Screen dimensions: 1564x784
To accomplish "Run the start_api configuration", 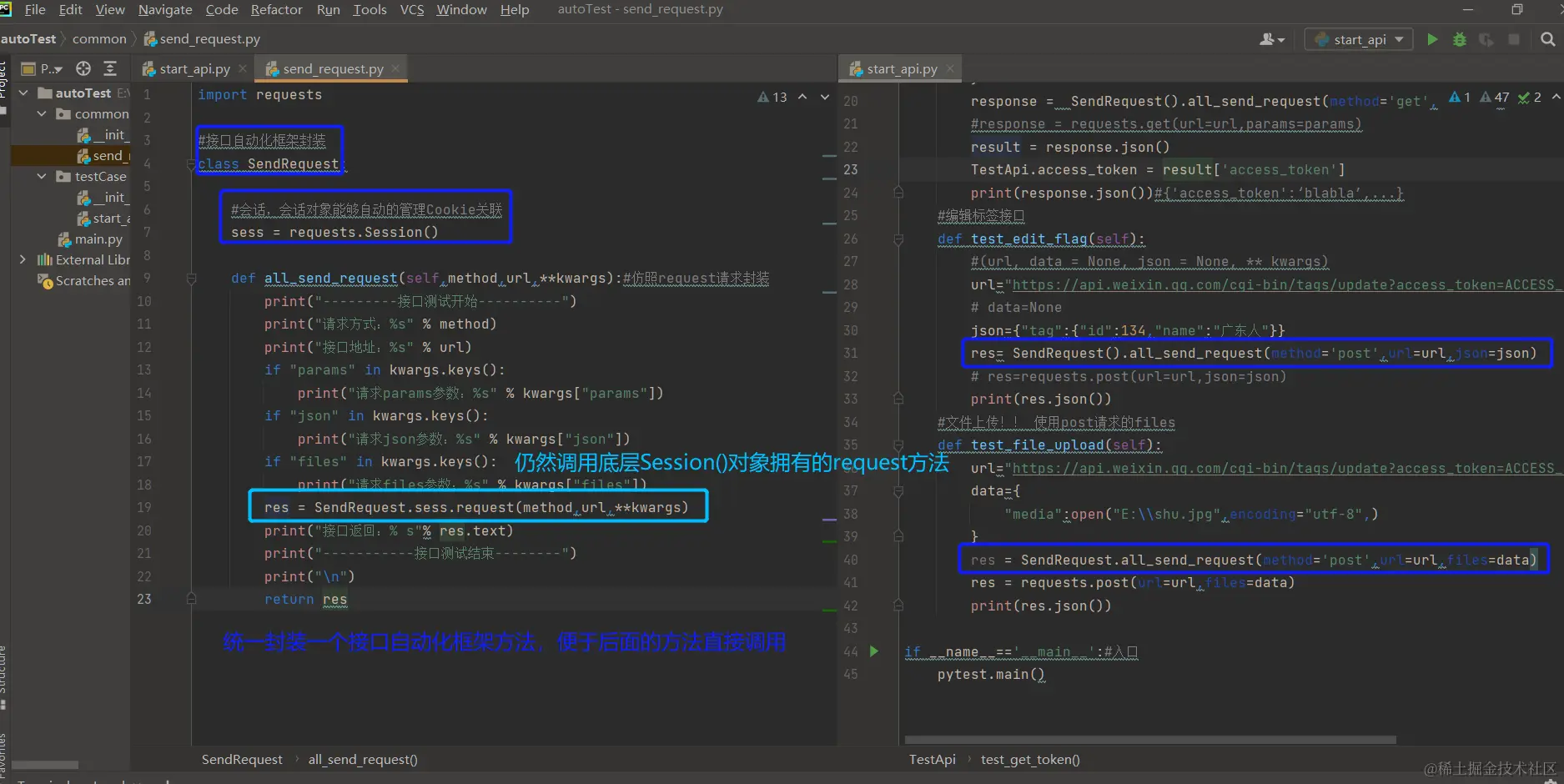I will coord(1432,39).
